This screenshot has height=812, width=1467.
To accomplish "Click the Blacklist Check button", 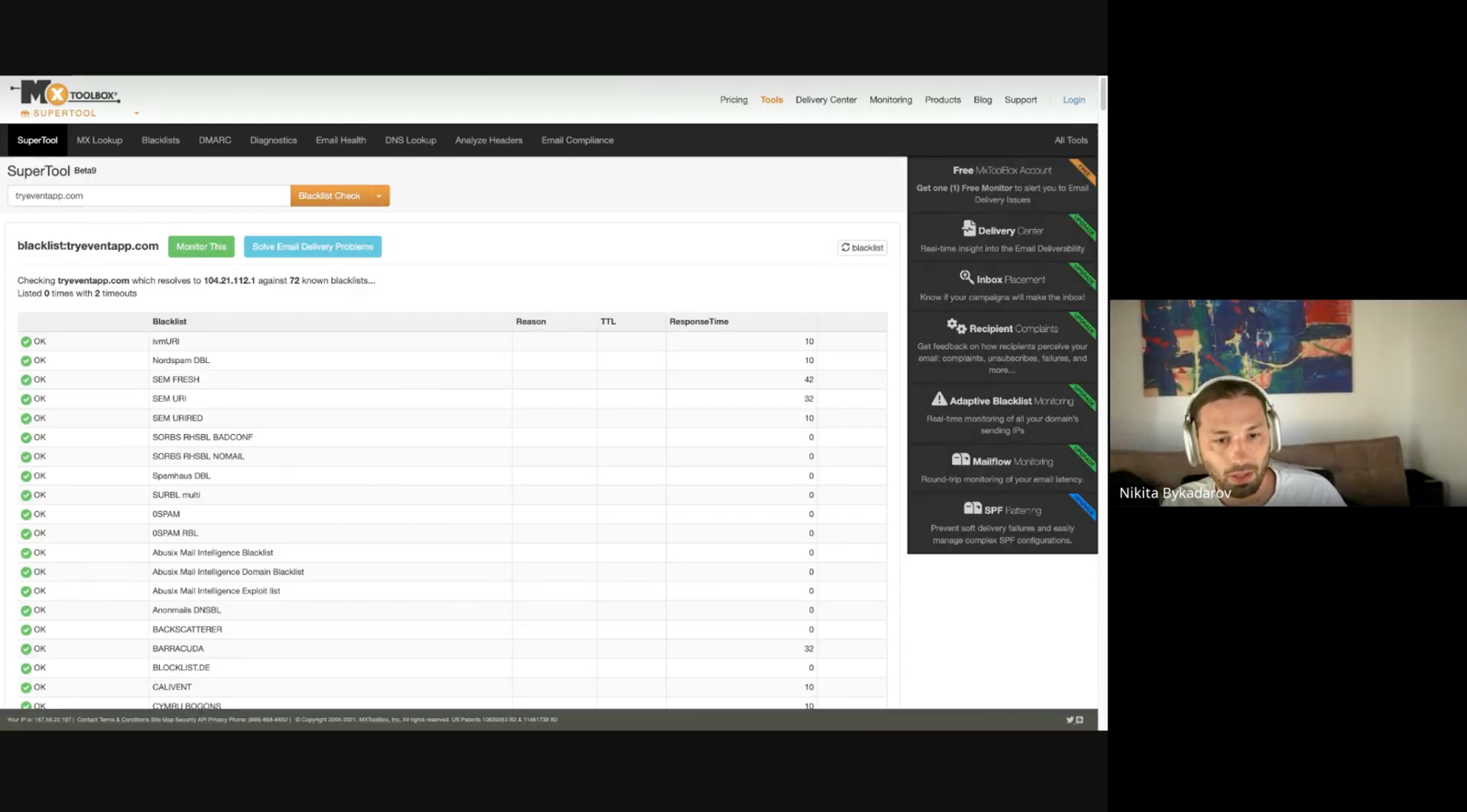I will [x=329, y=196].
